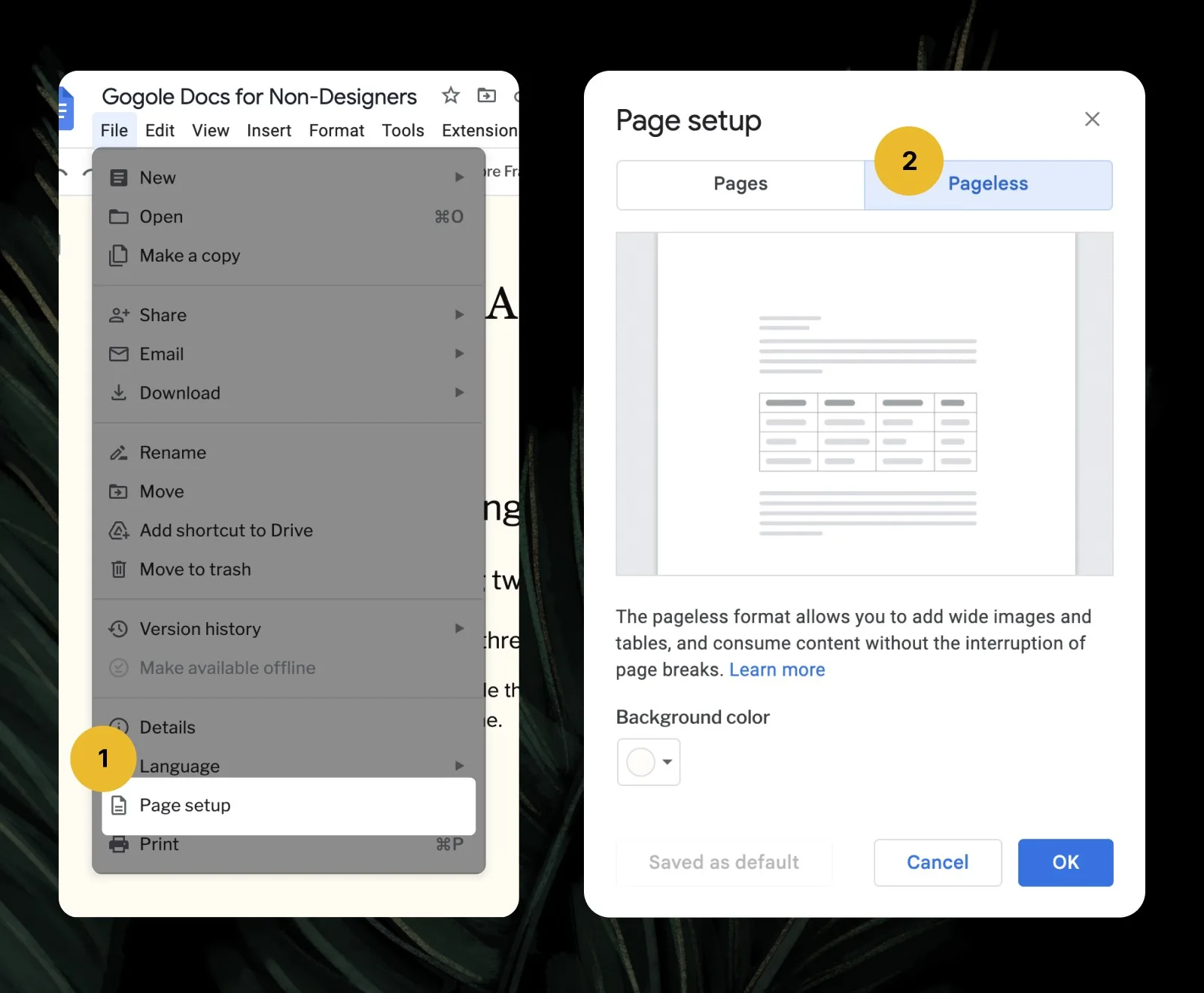Viewport: 1204px width, 993px height.
Task: Click the Background color swatch
Action: click(x=640, y=762)
